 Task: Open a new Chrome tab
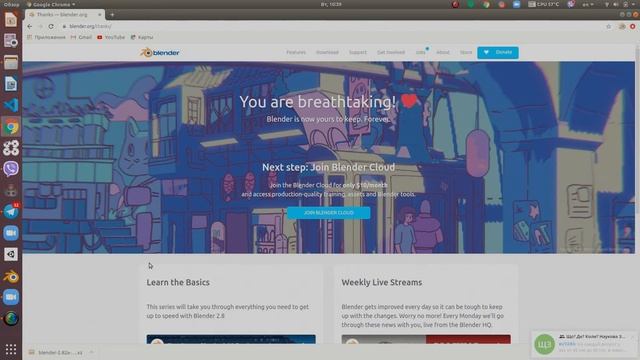[x=112, y=15]
